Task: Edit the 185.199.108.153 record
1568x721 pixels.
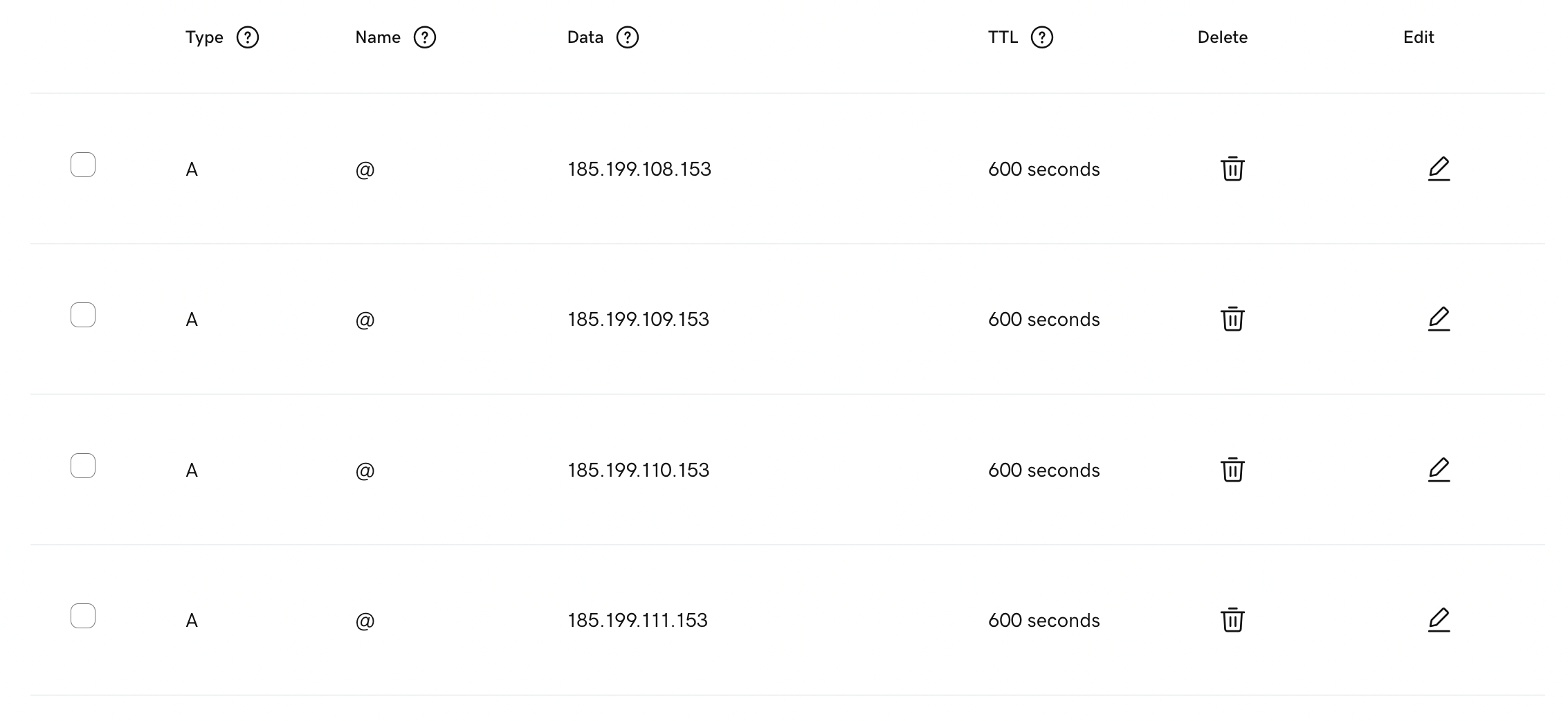Action: (1439, 169)
